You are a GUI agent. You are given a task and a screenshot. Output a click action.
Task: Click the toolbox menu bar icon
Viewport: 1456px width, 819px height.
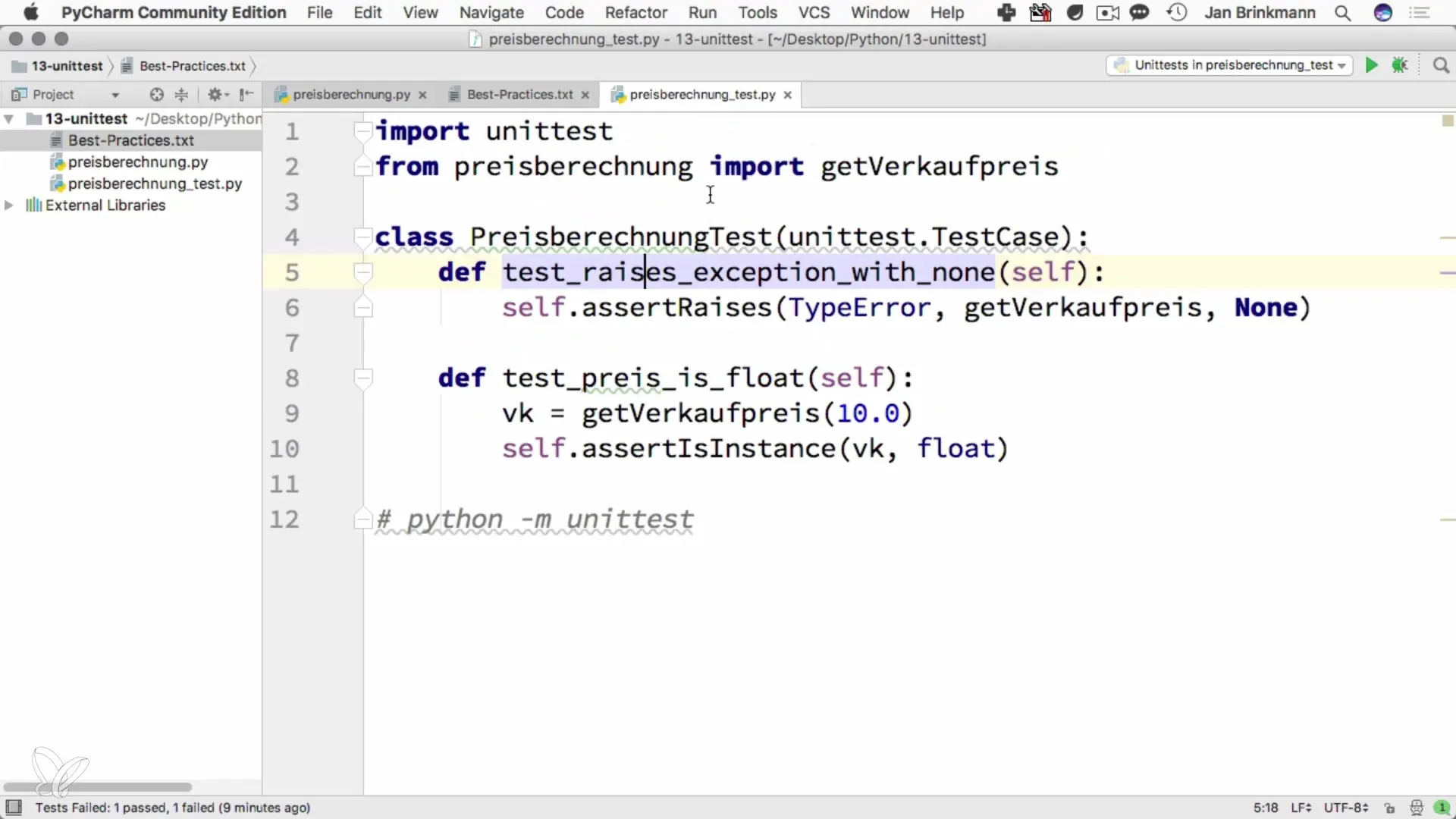(1040, 13)
